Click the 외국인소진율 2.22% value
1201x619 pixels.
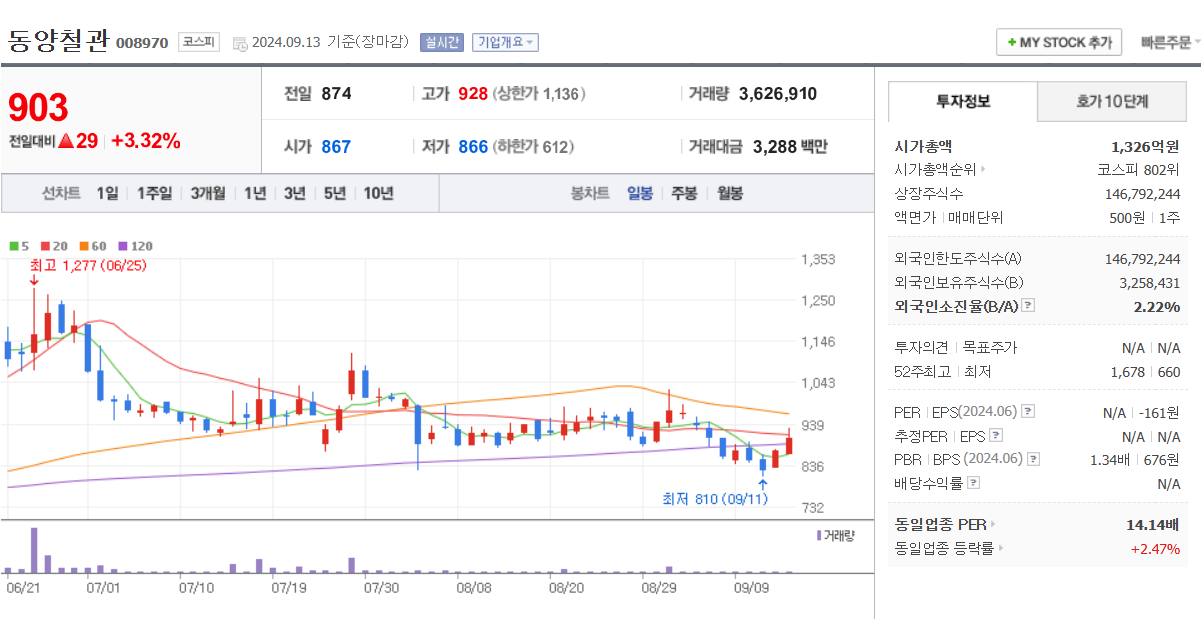coord(1157,306)
